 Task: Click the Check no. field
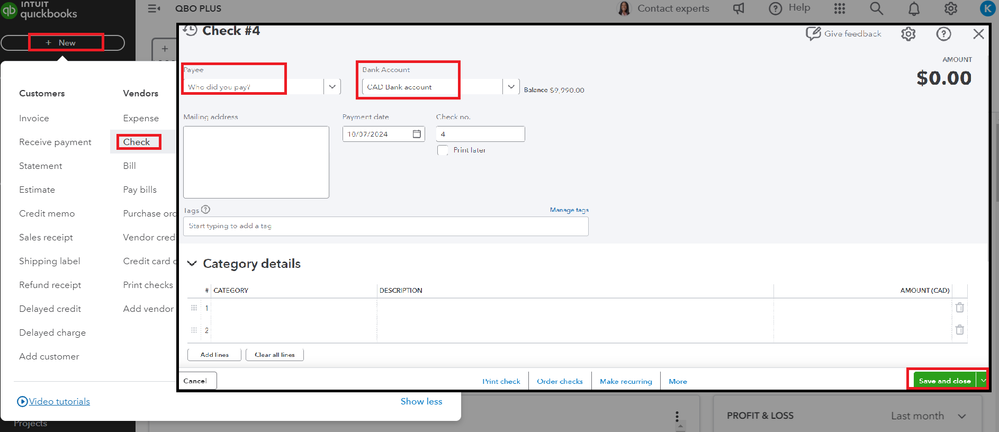[x=480, y=134]
